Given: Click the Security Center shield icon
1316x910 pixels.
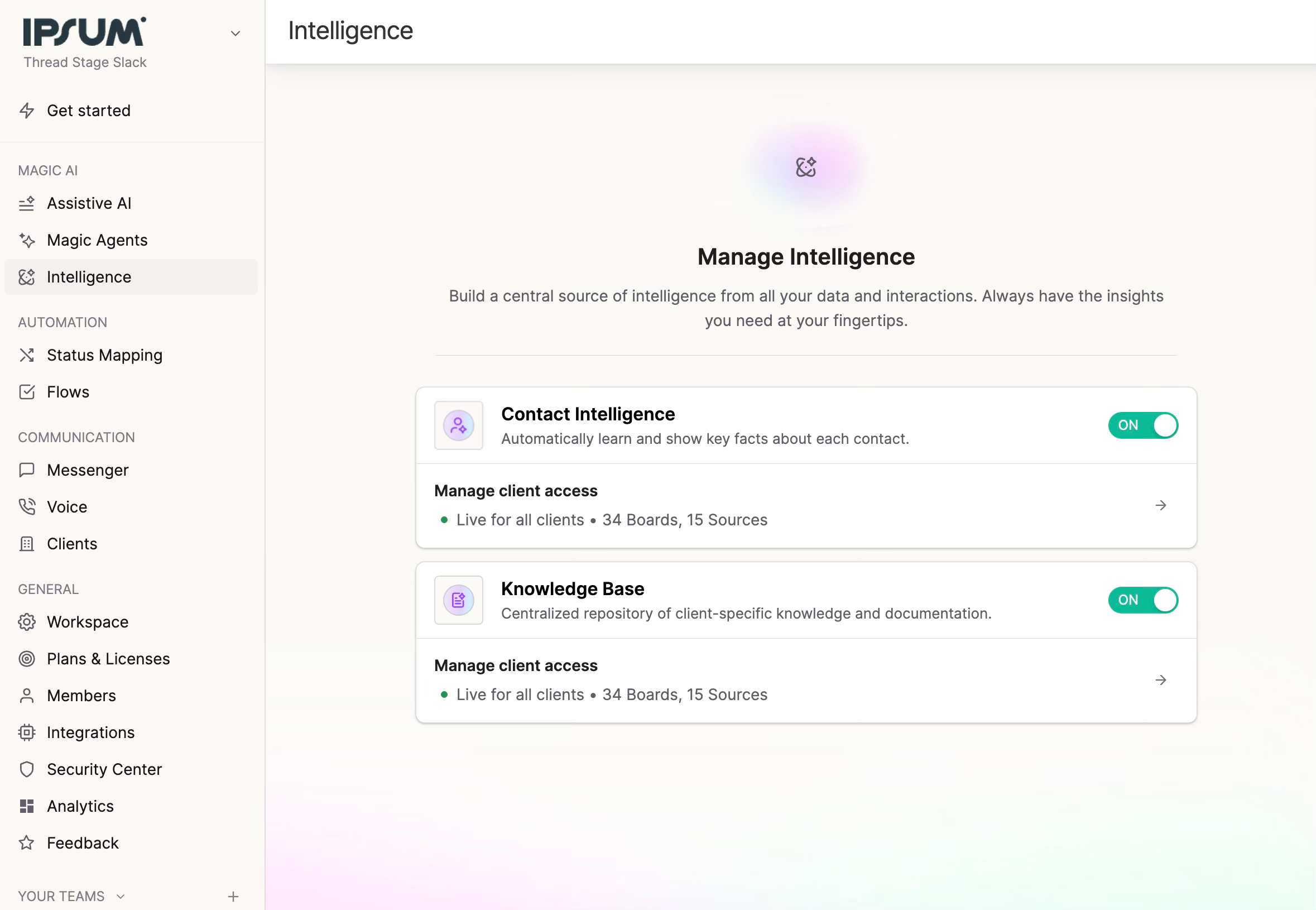Looking at the screenshot, I should point(27,770).
